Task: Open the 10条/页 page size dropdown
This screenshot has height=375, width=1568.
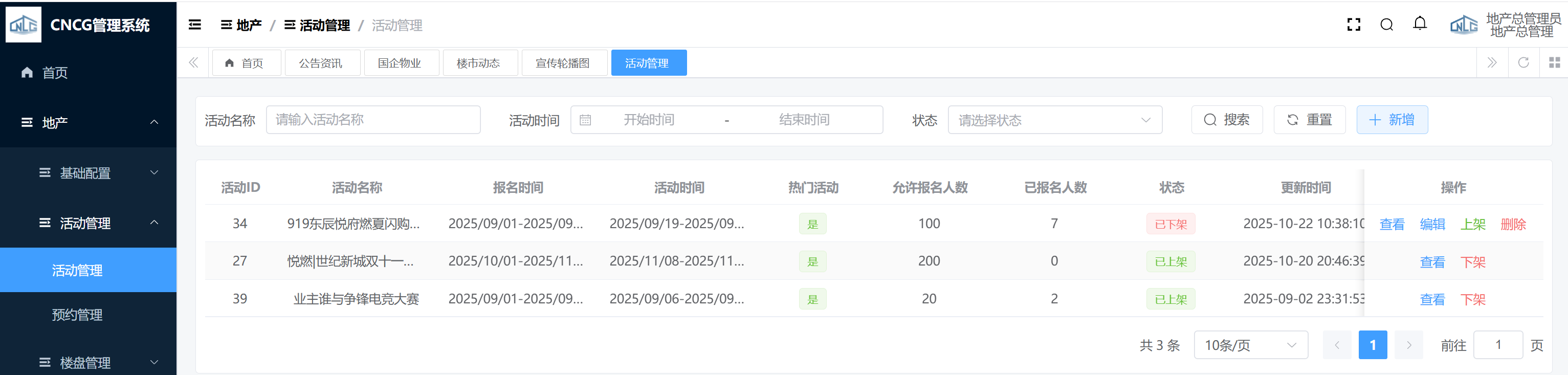Action: pos(1250,345)
